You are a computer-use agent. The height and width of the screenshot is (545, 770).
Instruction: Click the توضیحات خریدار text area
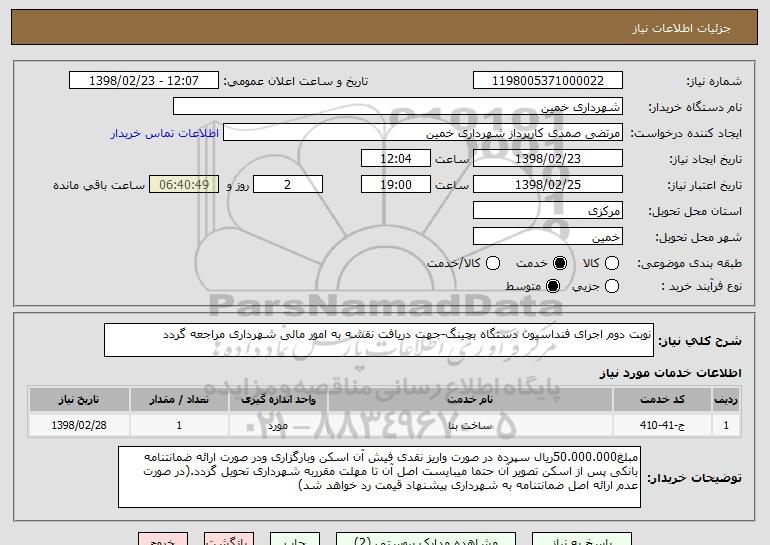click(x=379, y=477)
